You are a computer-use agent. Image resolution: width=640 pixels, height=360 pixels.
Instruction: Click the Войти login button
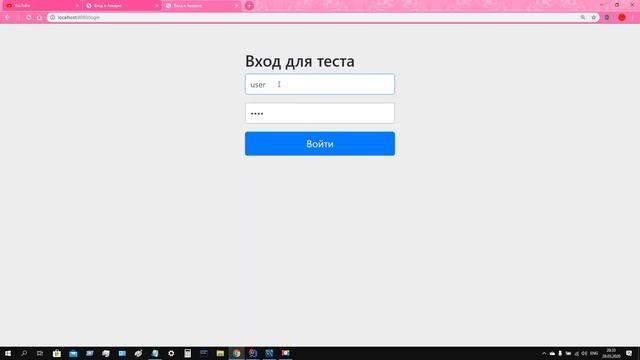[x=320, y=144]
